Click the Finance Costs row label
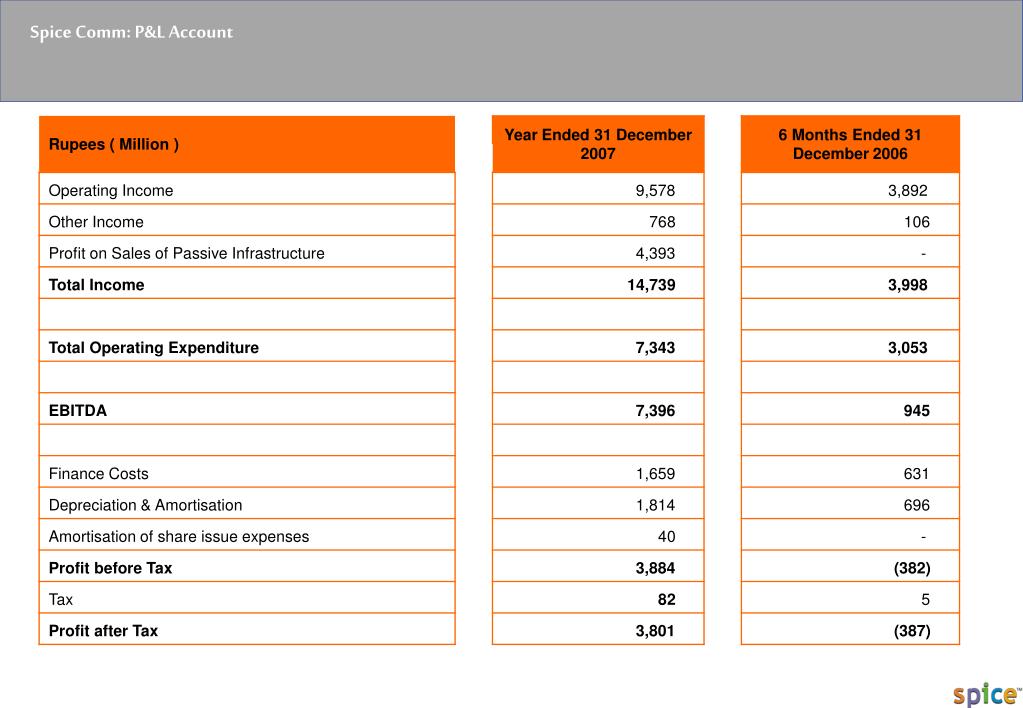The height and width of the screenshot is (708, 1023). point(99,474)
